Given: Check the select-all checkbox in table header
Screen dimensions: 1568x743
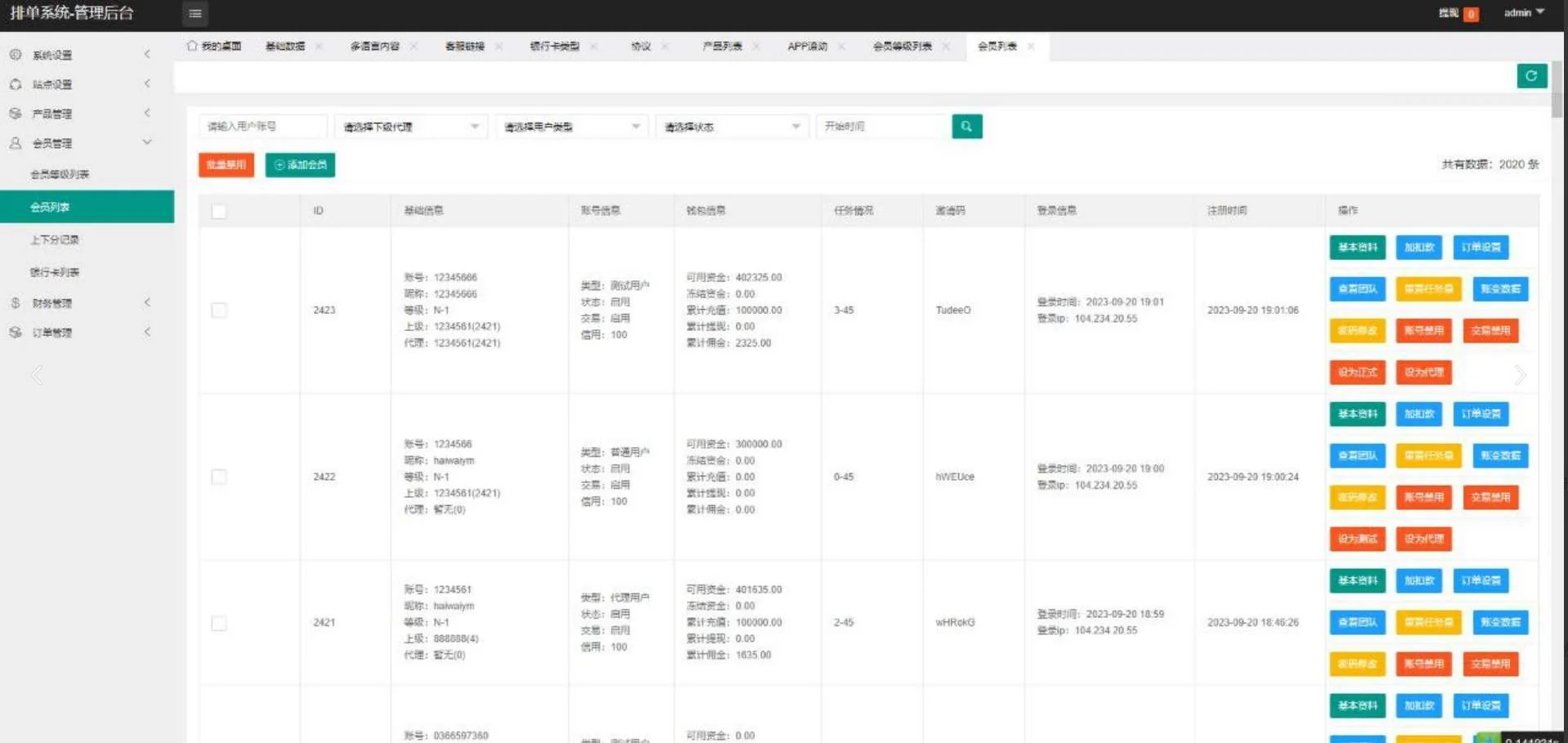Looking at the screenshot, I should [218, 212].
